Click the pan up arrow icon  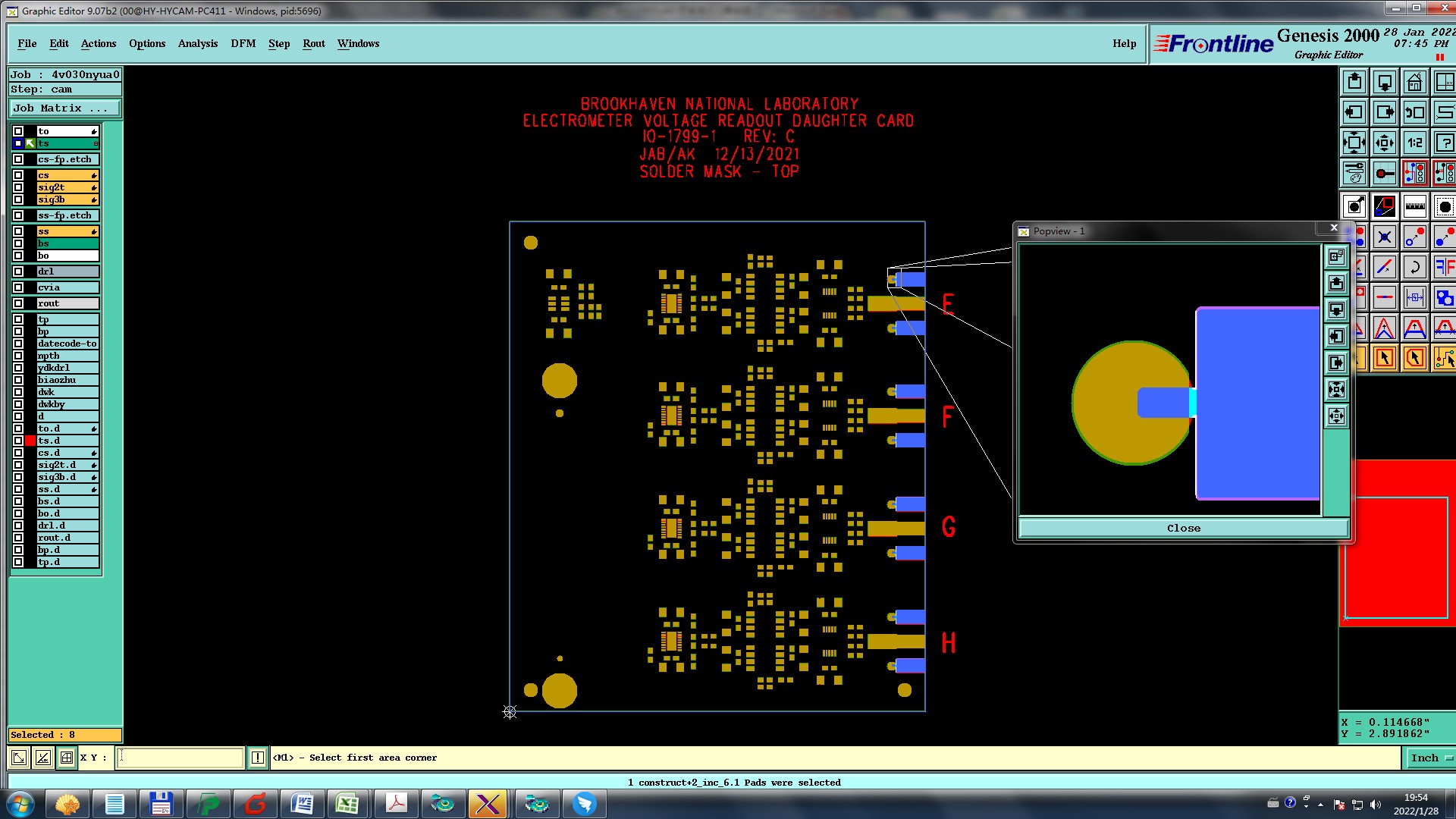pyautogui.click(x=1354, y=82)
